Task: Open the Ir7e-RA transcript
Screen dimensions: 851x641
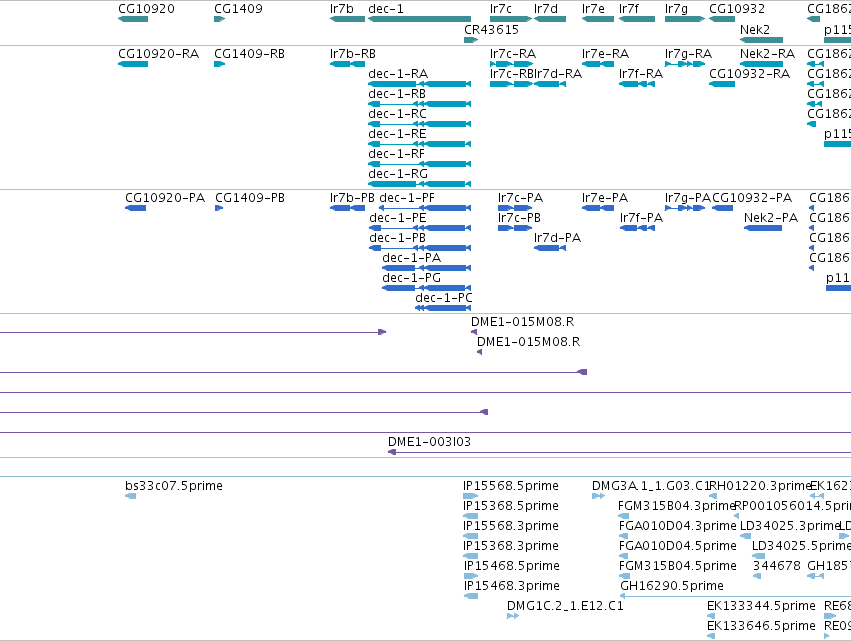Action: tap(605, 54)
